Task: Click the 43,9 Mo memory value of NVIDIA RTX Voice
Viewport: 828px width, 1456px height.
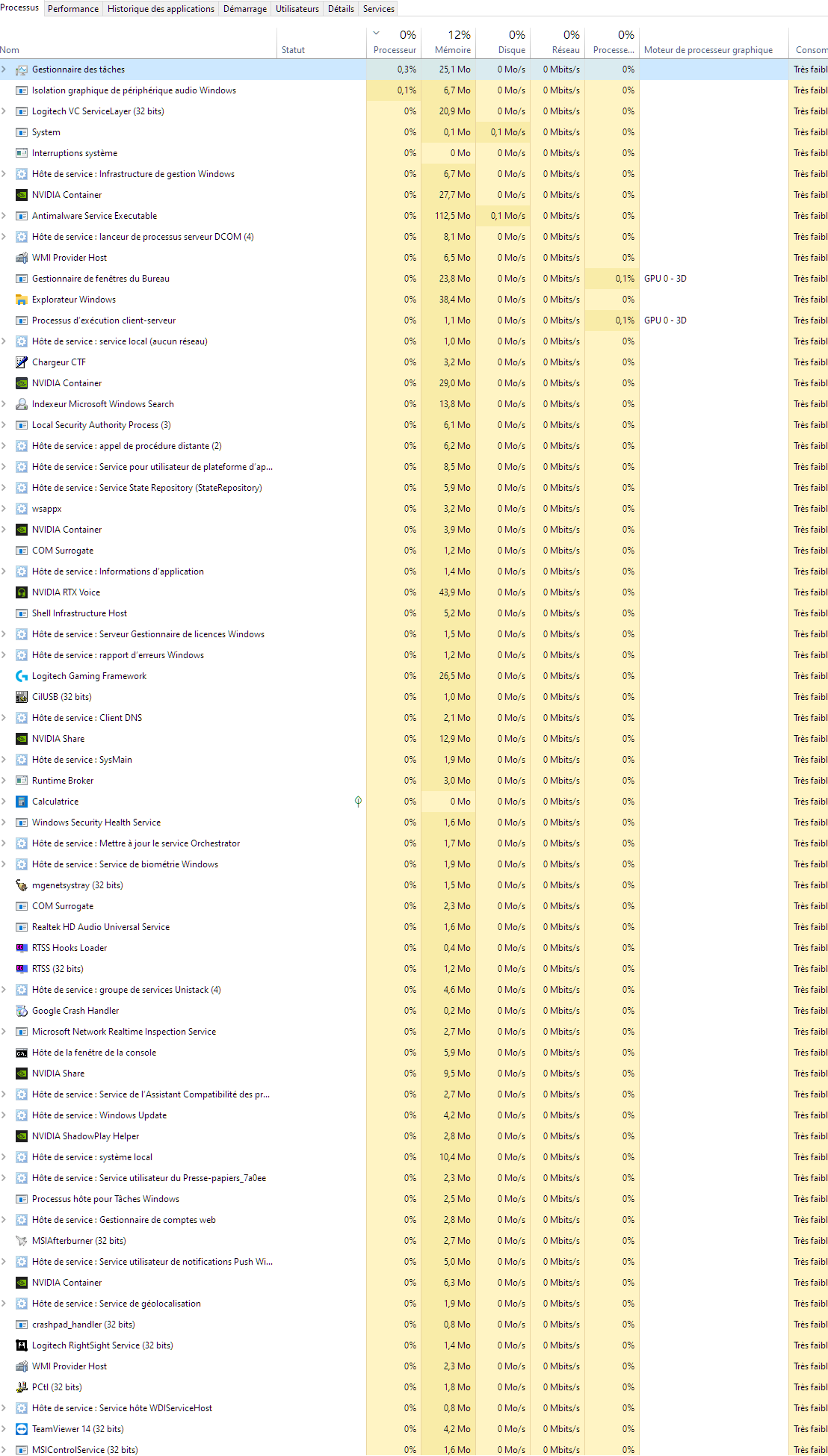Action: (x=455, y=592)
